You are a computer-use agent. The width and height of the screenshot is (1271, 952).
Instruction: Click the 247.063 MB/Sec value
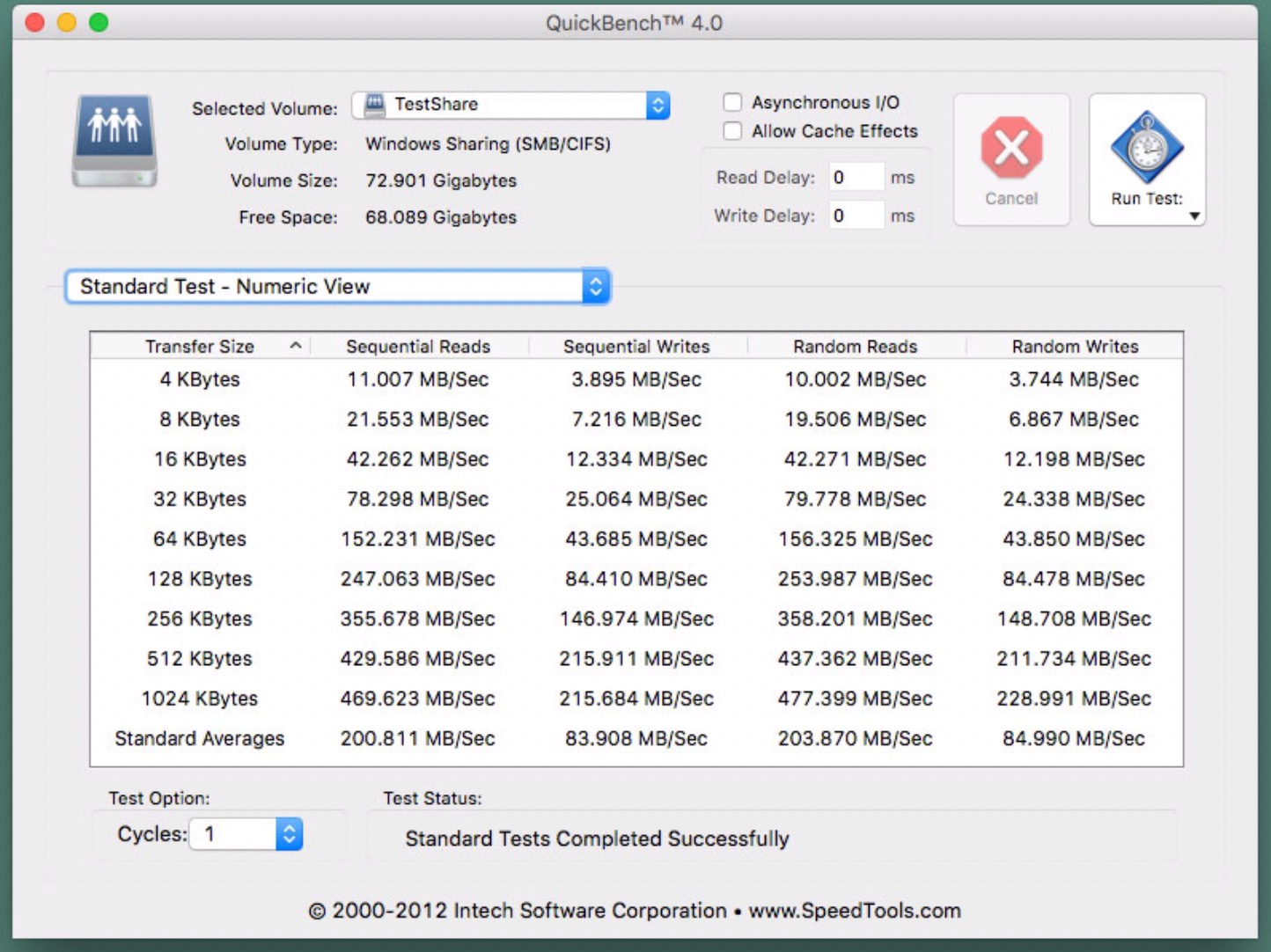tap(418, 579)
